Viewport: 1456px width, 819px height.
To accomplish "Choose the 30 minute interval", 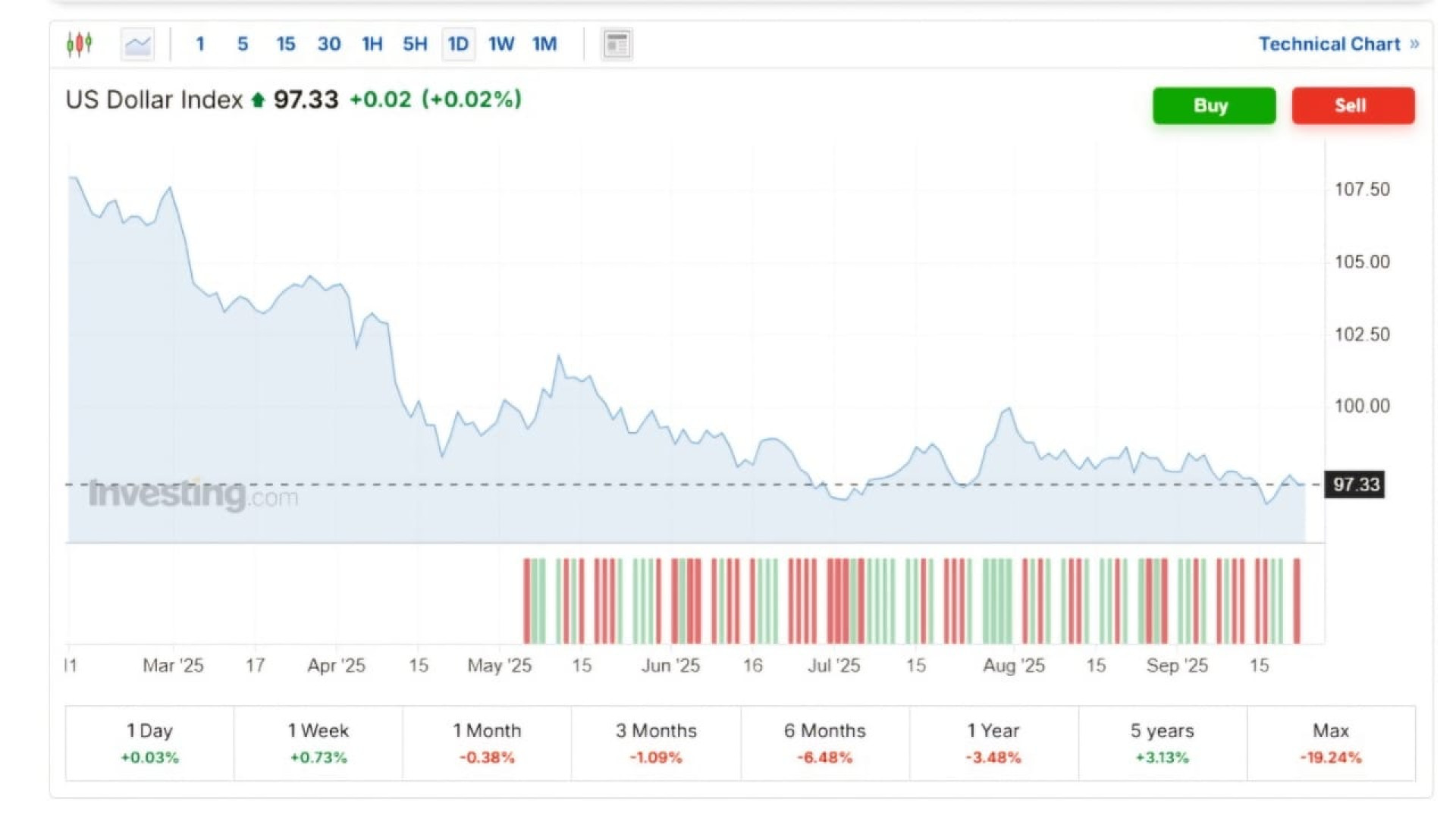I will click(x=328, y=44).
